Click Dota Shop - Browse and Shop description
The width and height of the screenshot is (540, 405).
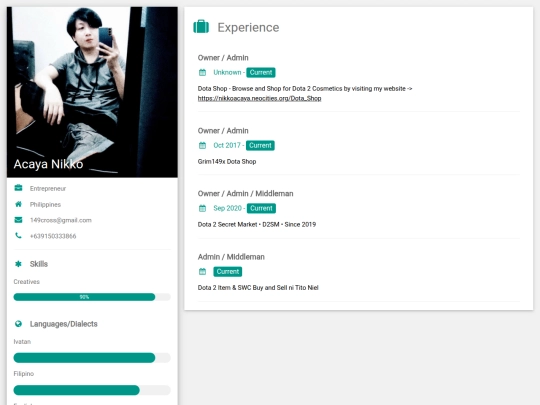(305, 89)
